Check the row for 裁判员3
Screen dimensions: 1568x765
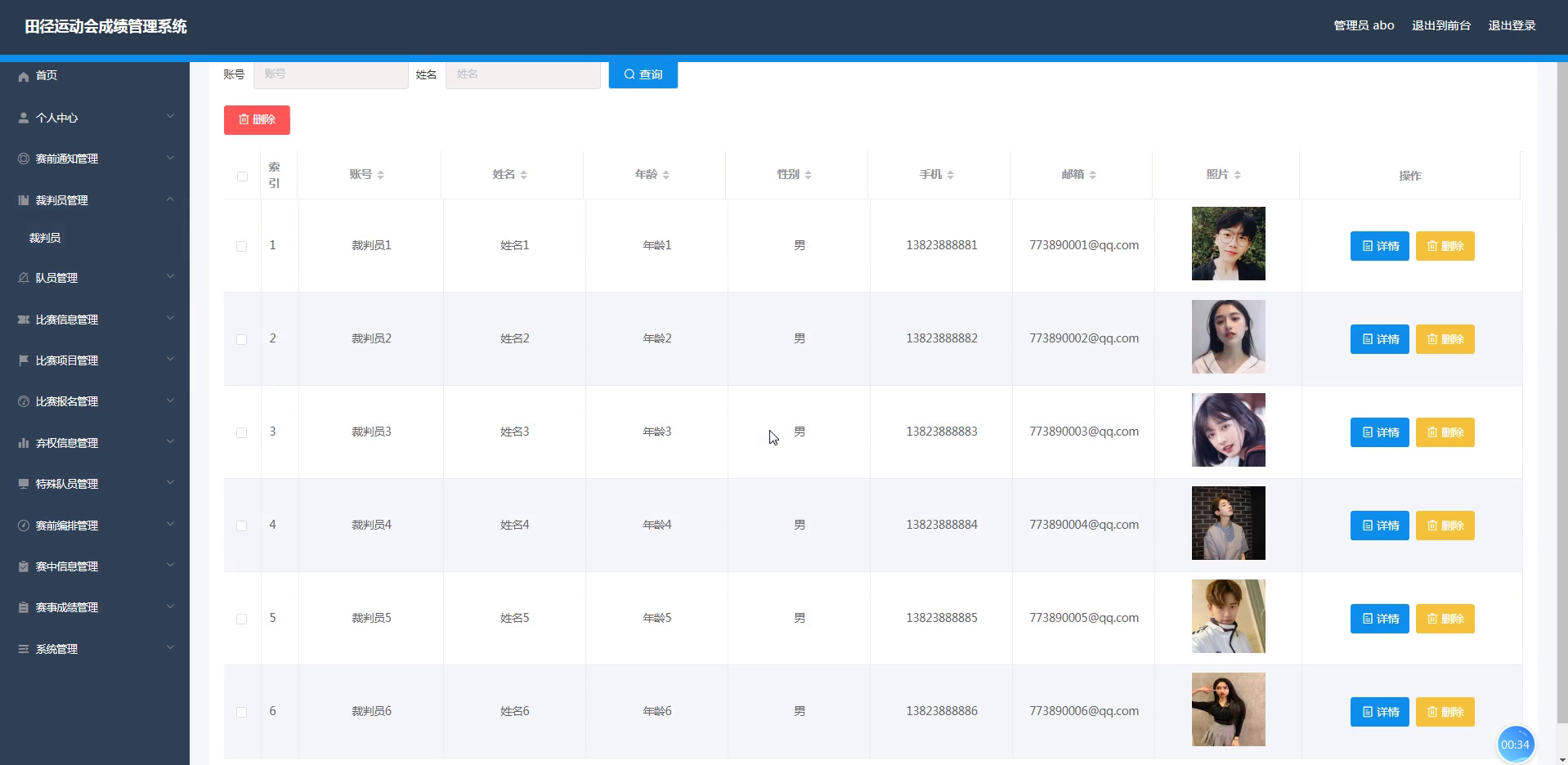pyautogui.click(x=241, y=432)
